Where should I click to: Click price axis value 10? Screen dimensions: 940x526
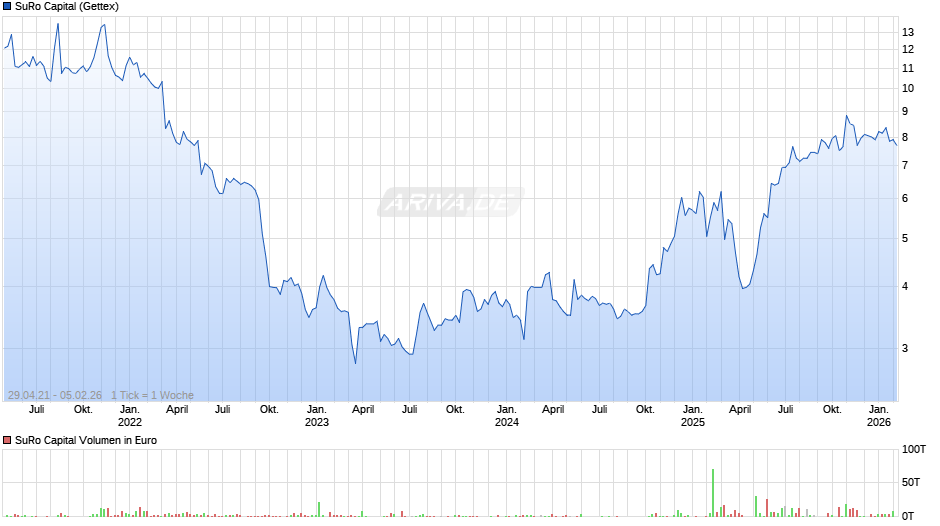pos(908,88)
